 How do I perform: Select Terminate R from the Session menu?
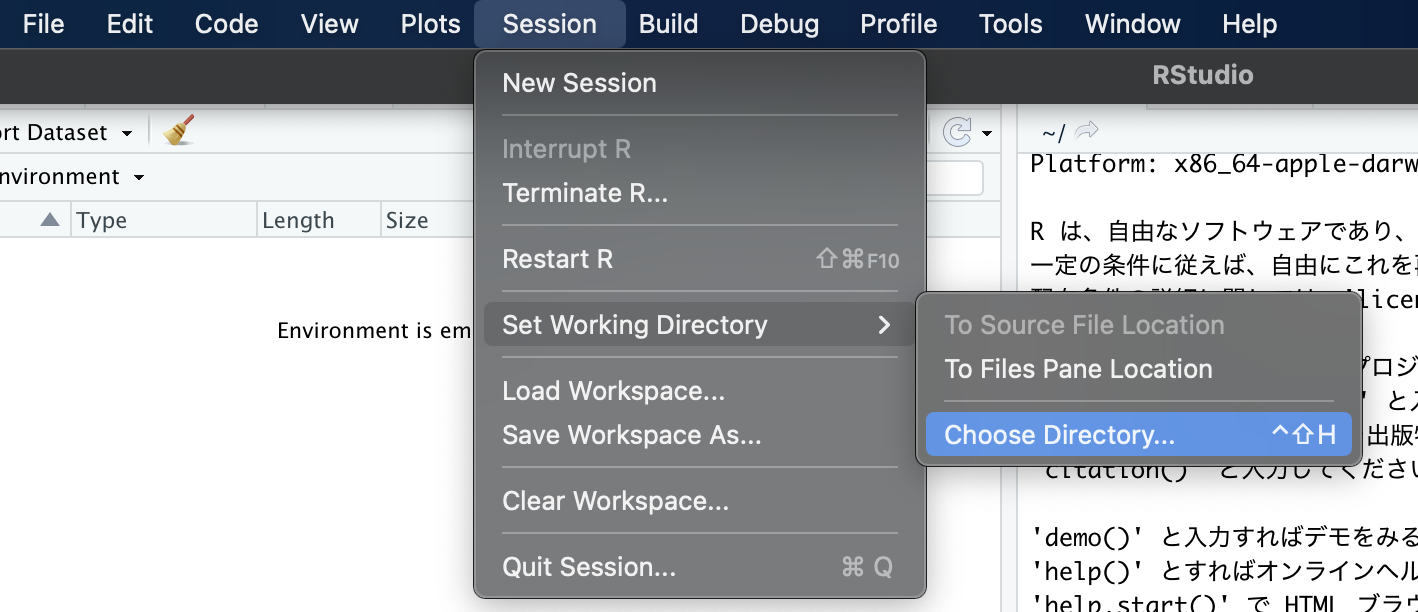coord(585,193)
